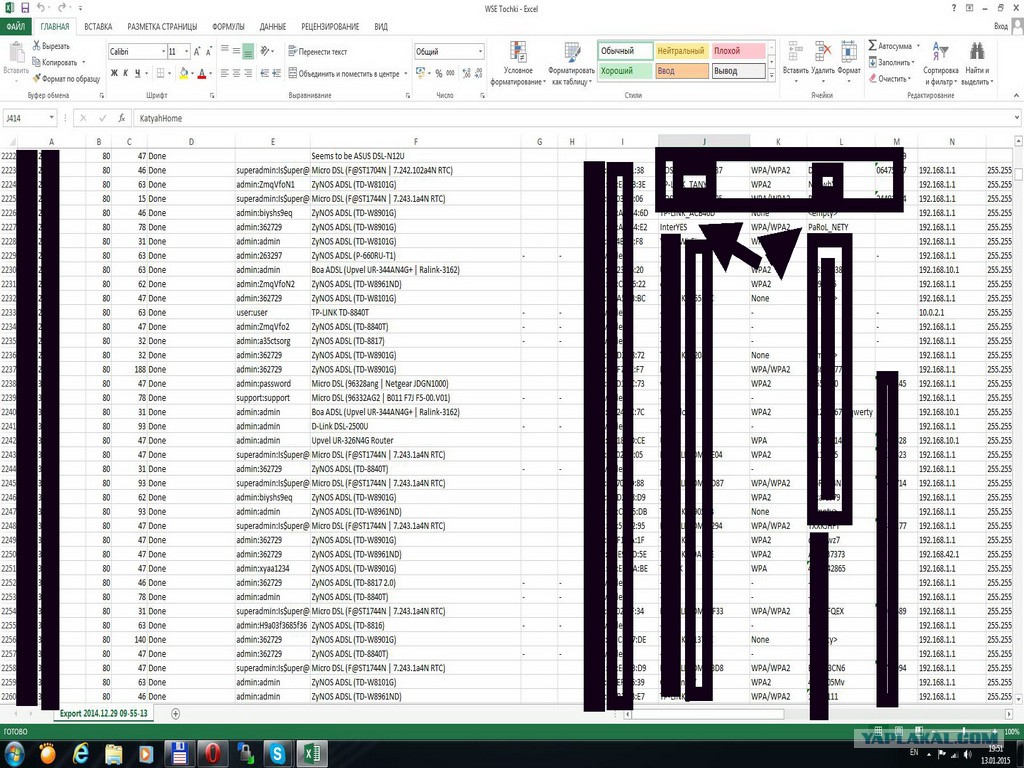This screenshot has width=1024, height=768.
Task: Apply bold formatting (Ж)
Action: click(x=114, y=73)
